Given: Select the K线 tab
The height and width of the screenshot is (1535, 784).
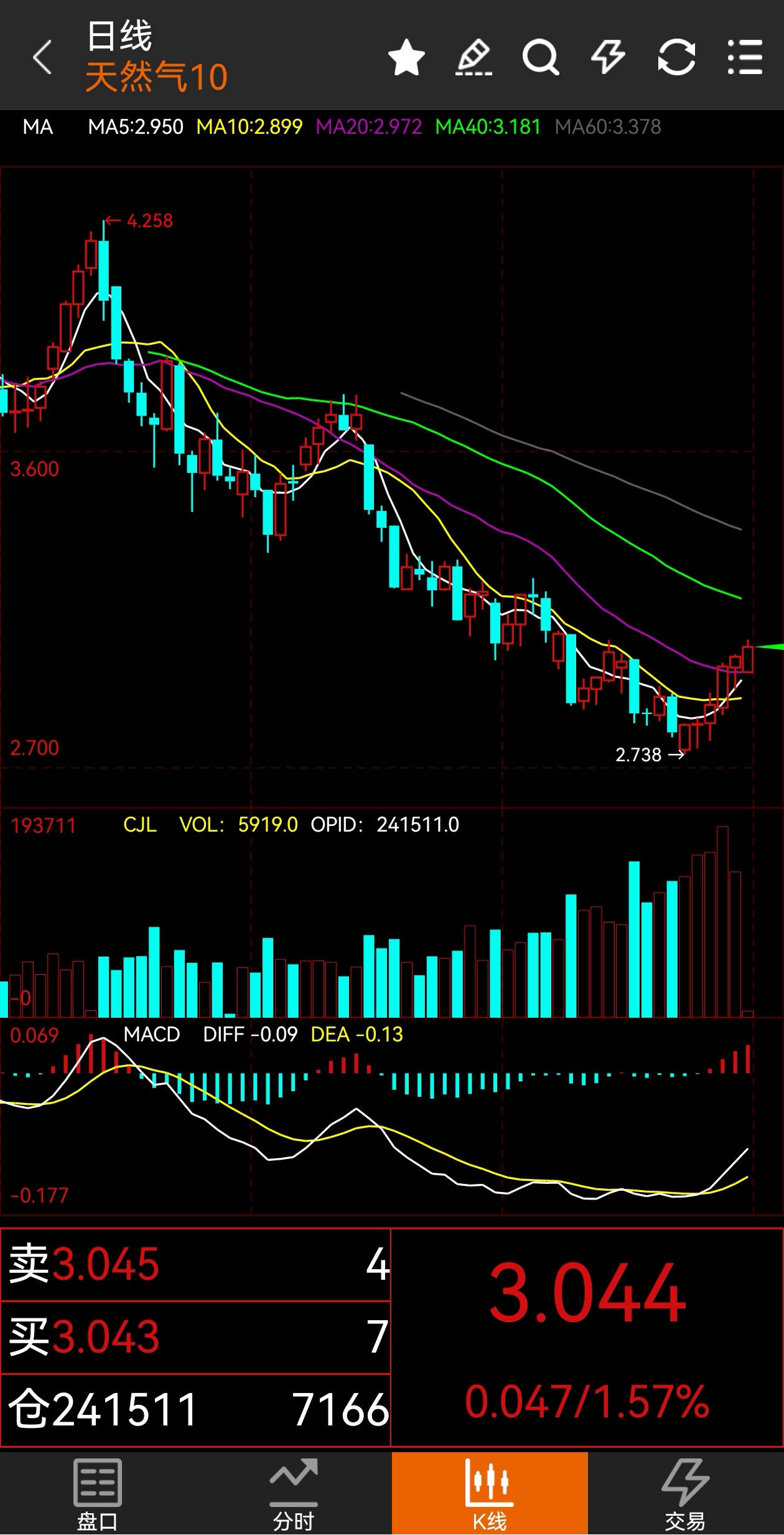Looking at the screenshot, I should (x=490, y=1493).
